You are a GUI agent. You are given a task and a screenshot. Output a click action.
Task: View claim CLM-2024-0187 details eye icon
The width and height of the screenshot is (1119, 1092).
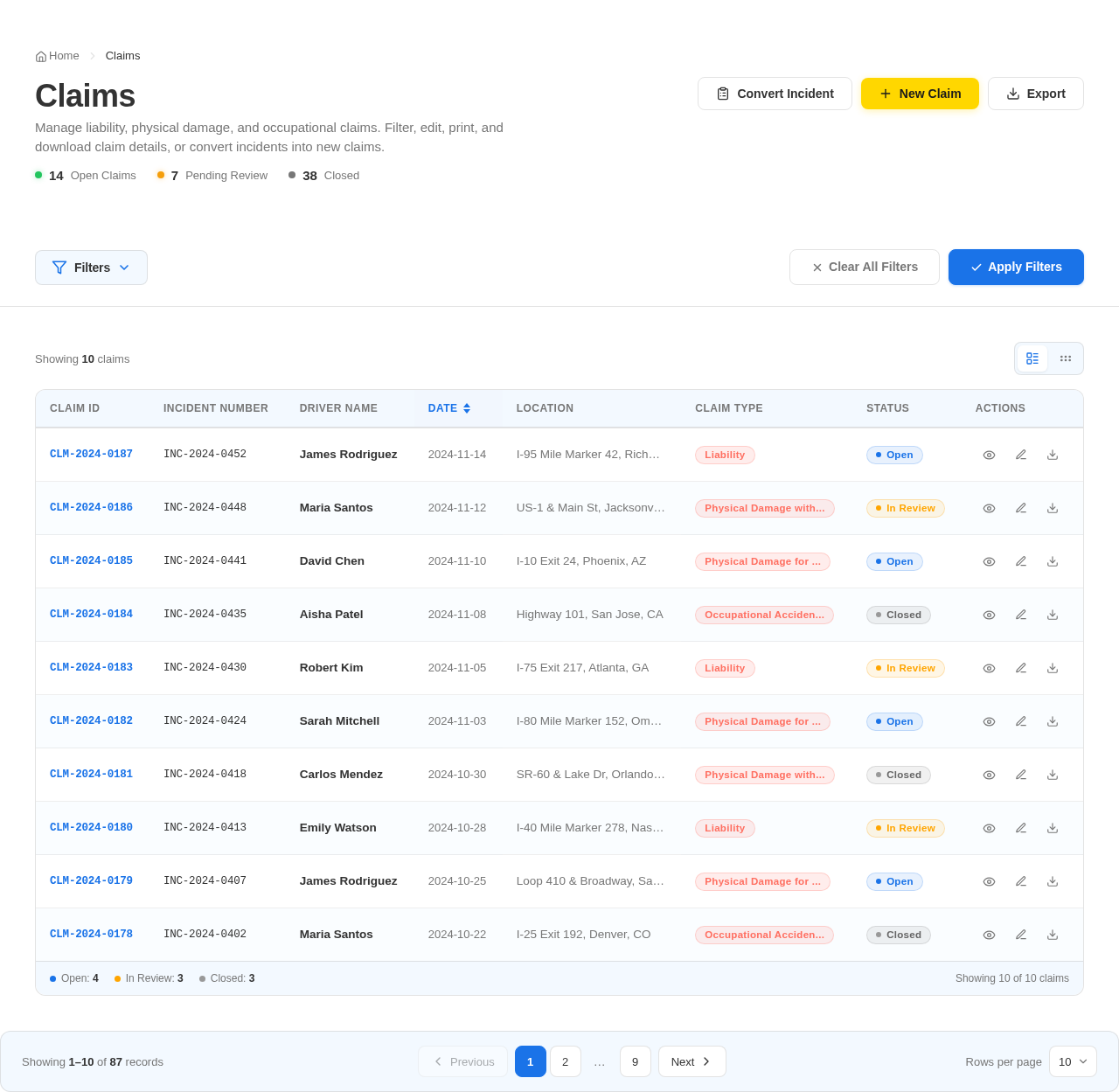[989, 455]
